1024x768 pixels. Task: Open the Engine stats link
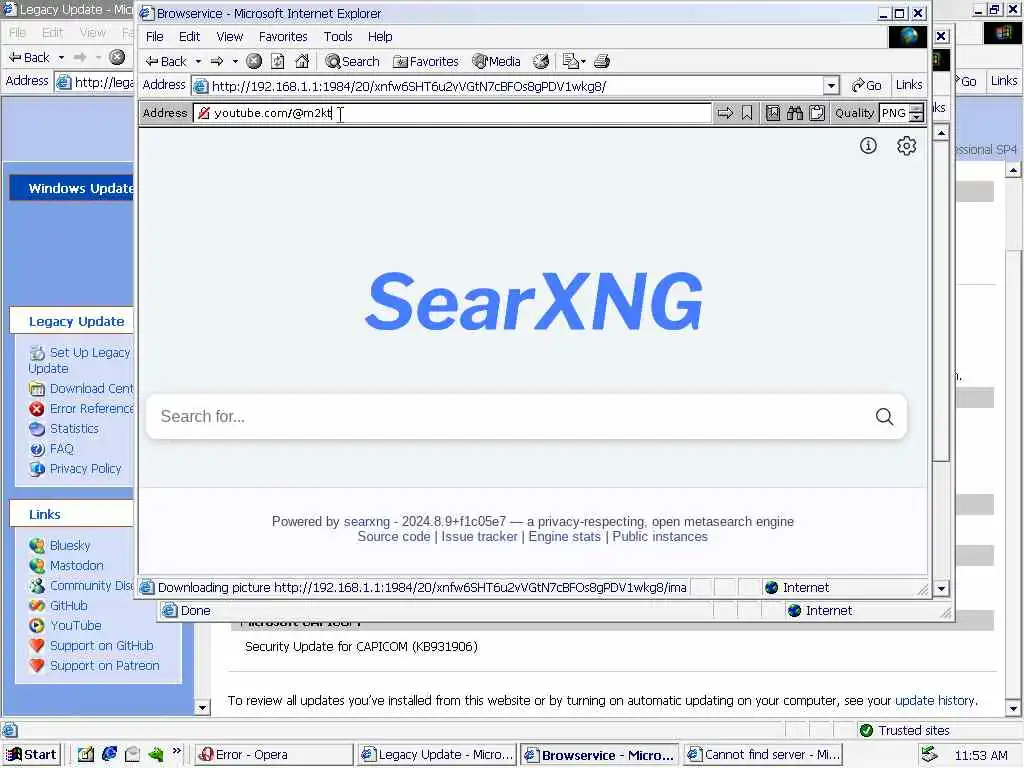tap(564, 537)
